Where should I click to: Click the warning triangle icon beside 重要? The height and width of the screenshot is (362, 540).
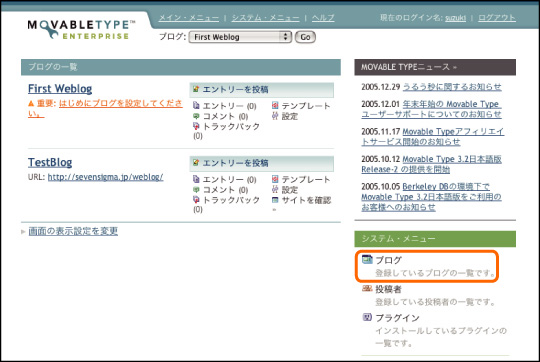pos(31,103)
